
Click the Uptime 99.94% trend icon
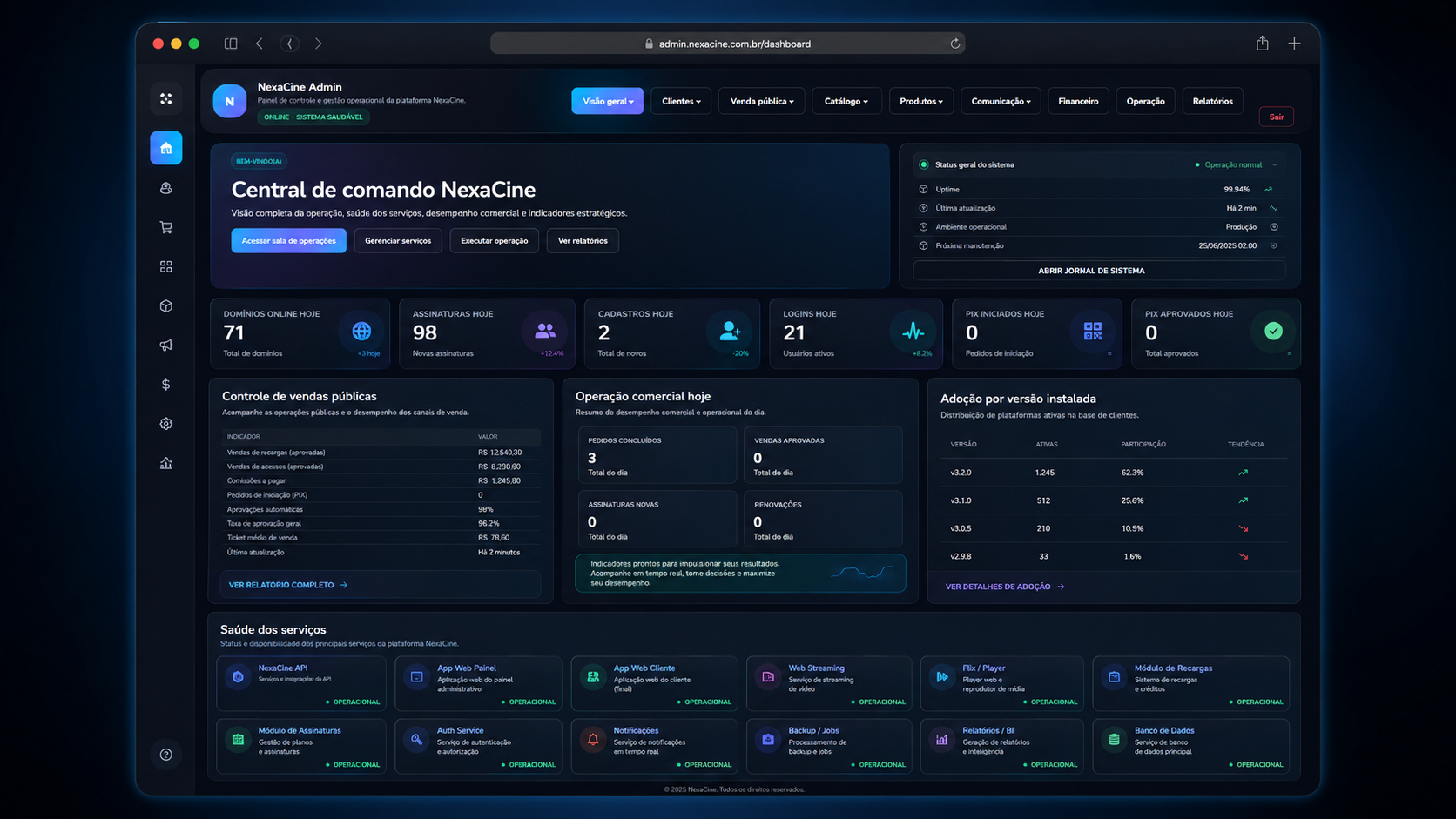coord(1269,189)
